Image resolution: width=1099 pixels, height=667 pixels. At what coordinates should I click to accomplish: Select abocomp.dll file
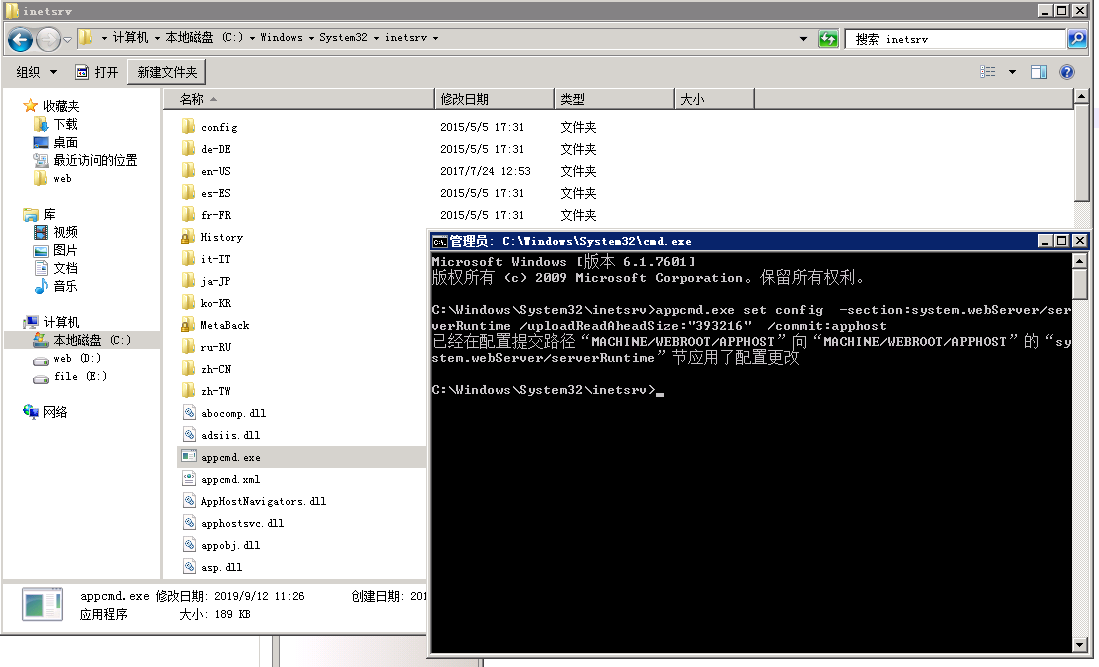tap(224, 413)
